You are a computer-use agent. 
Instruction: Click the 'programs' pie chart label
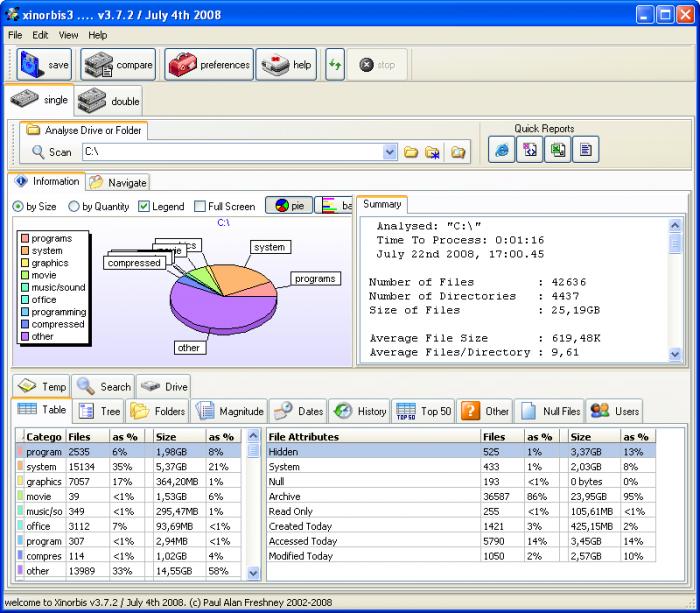click(x=315, y=279)
